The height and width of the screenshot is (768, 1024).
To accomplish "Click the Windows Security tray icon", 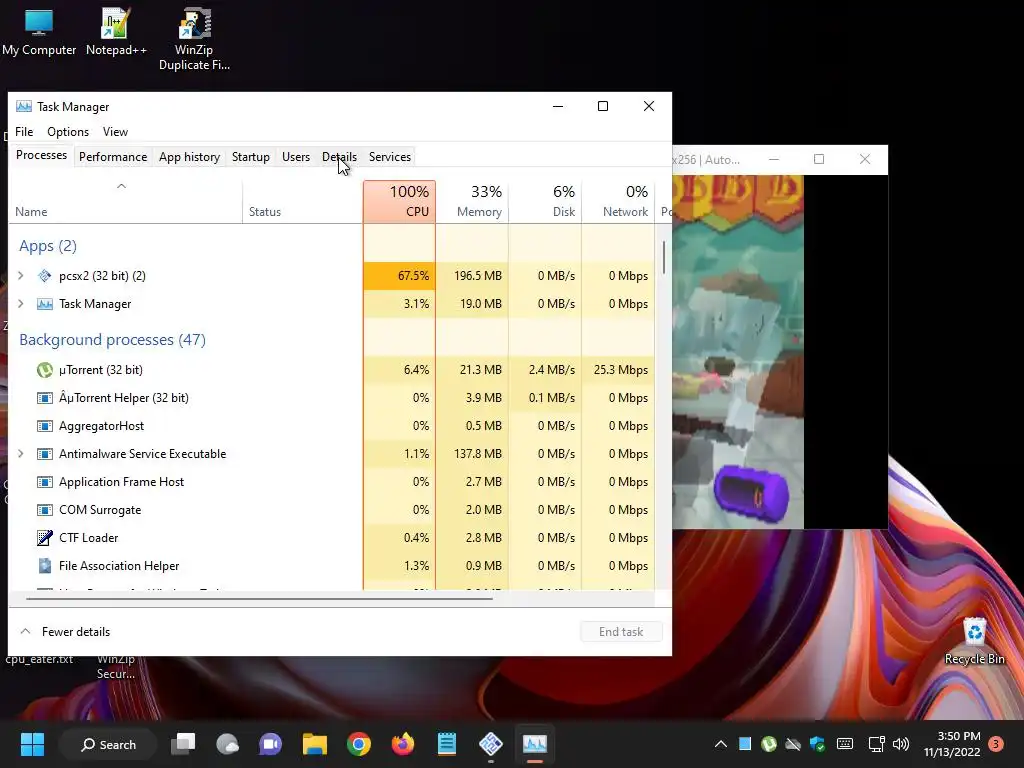I will 817,744.
